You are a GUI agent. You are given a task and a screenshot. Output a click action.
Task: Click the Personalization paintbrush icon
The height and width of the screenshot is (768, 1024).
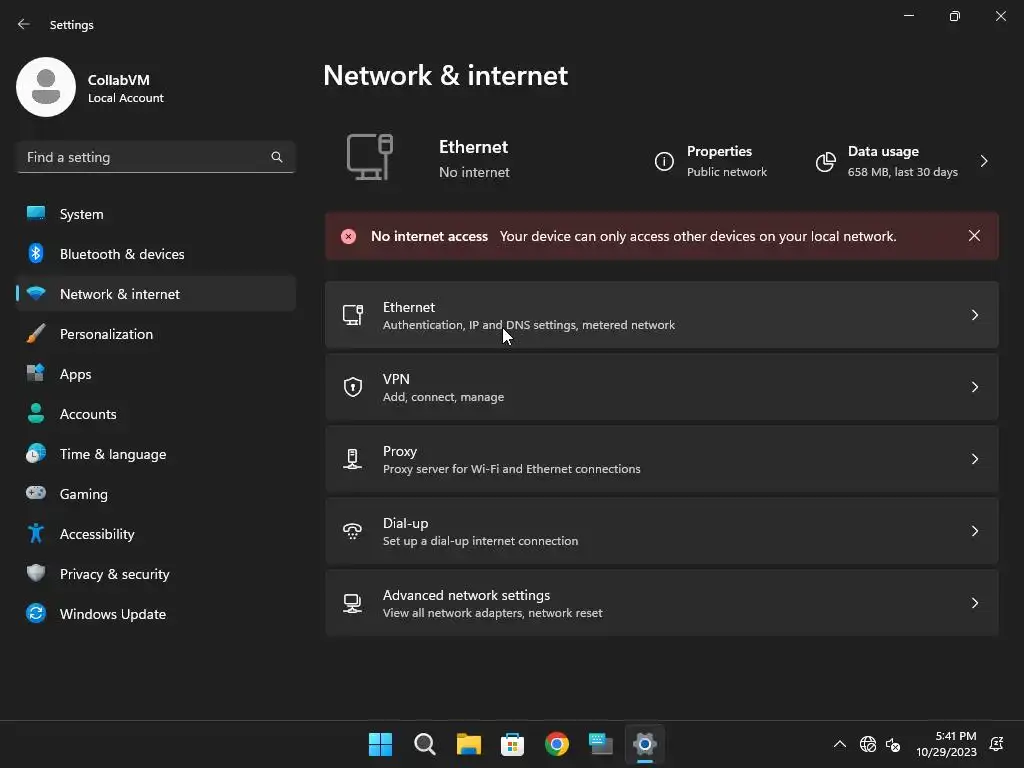tap(36, 334)
